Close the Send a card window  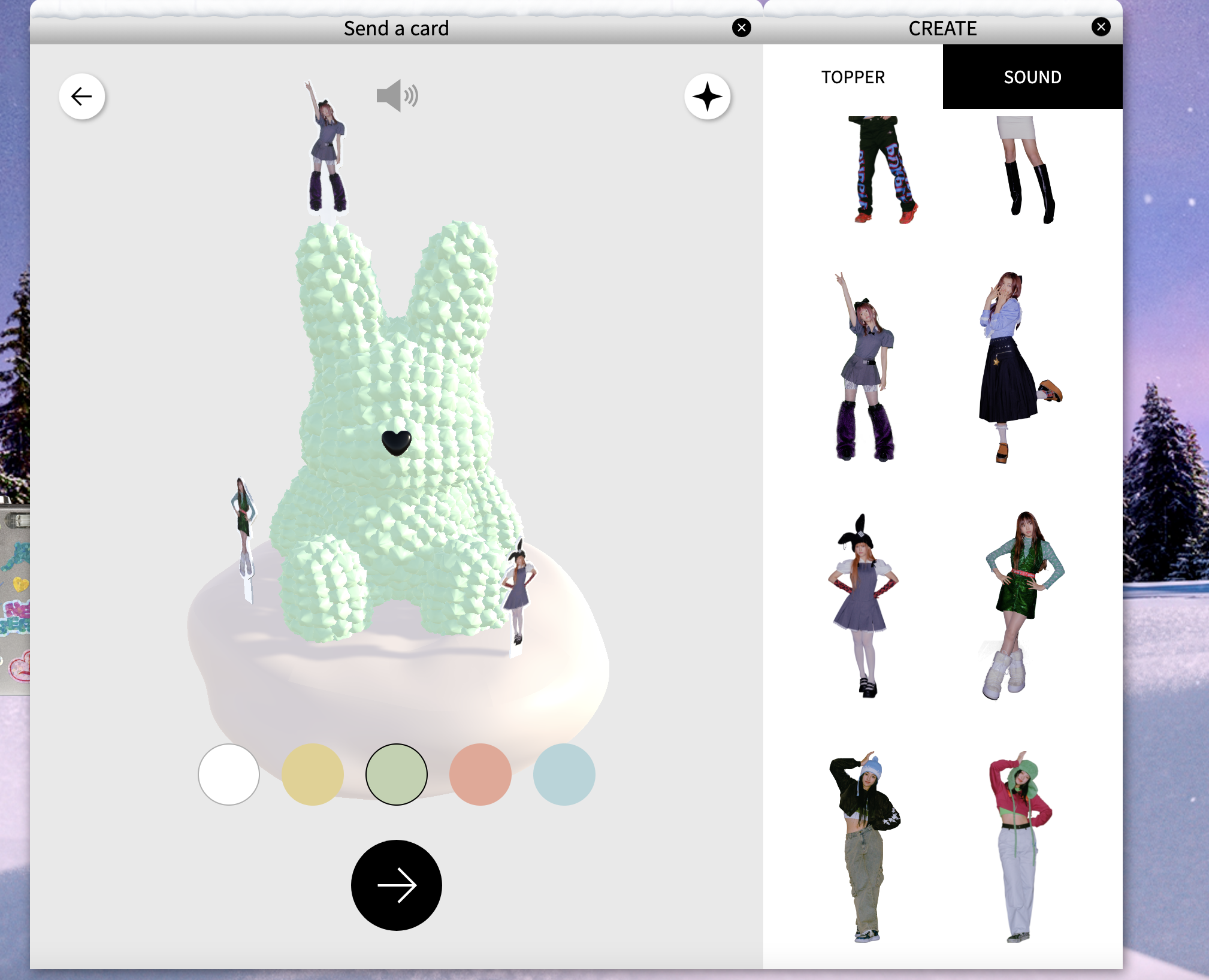[741, 28]
